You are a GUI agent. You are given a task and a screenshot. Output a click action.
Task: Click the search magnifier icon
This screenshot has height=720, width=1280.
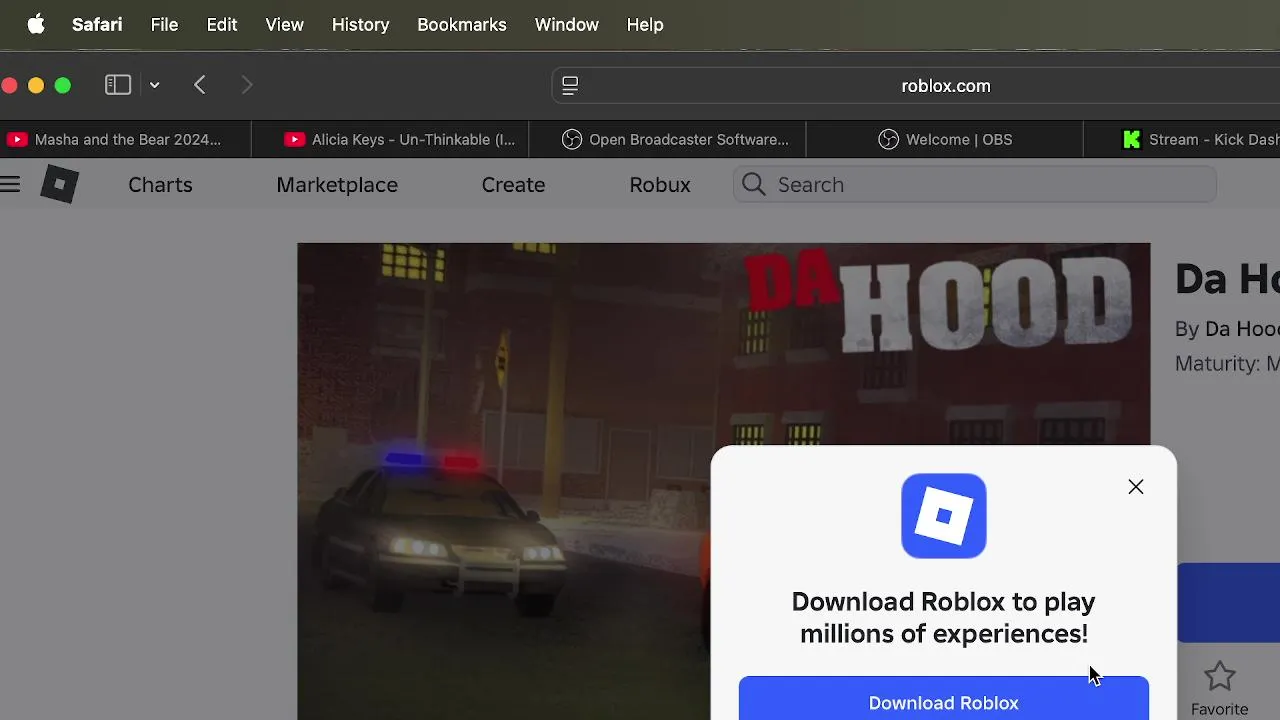(754, 185)
